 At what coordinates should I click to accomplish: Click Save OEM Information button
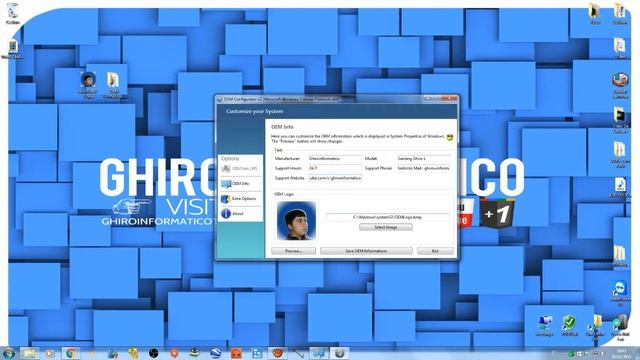point(366,251)
